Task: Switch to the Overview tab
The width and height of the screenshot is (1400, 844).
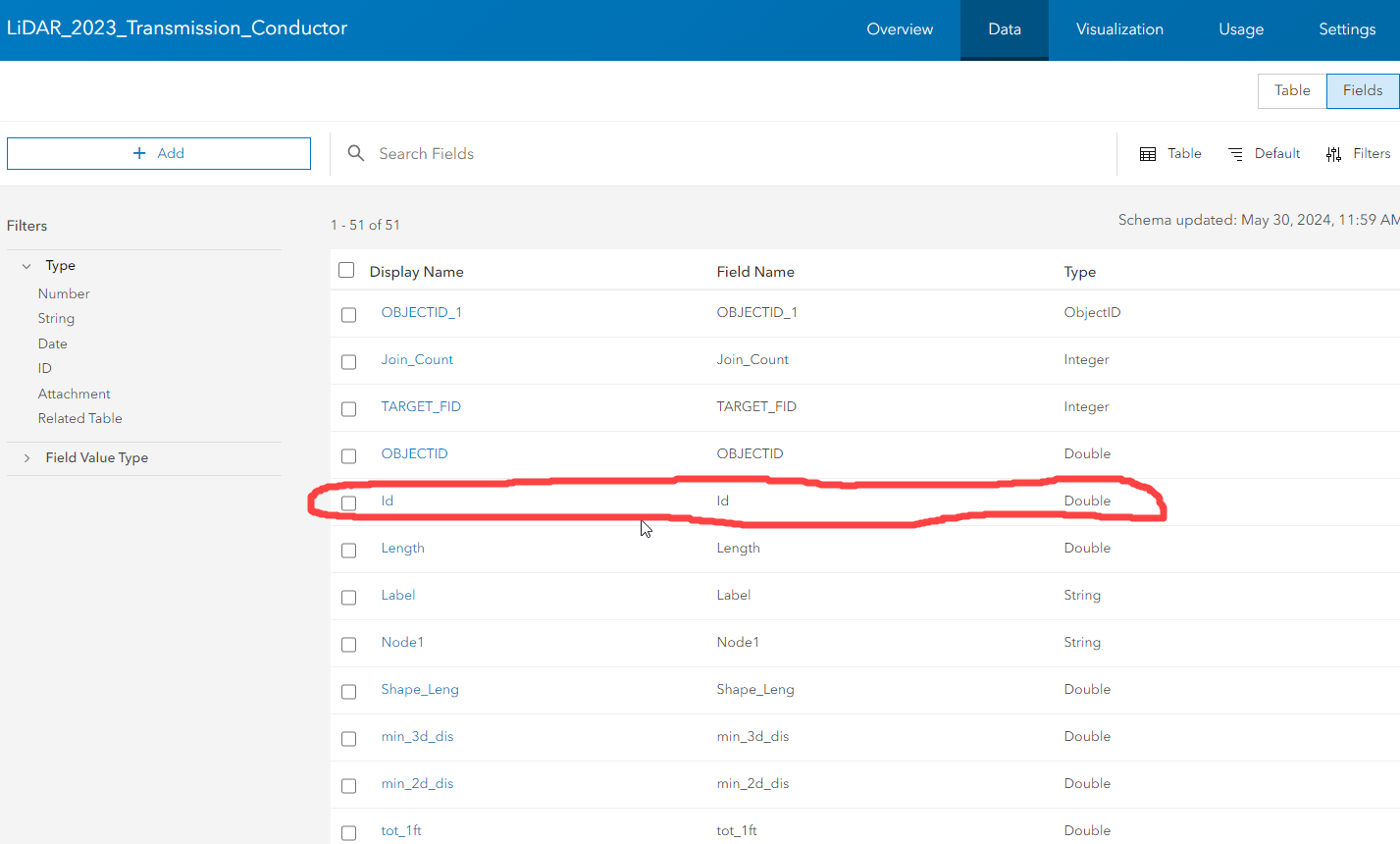Action: click(x=899, y=28)
